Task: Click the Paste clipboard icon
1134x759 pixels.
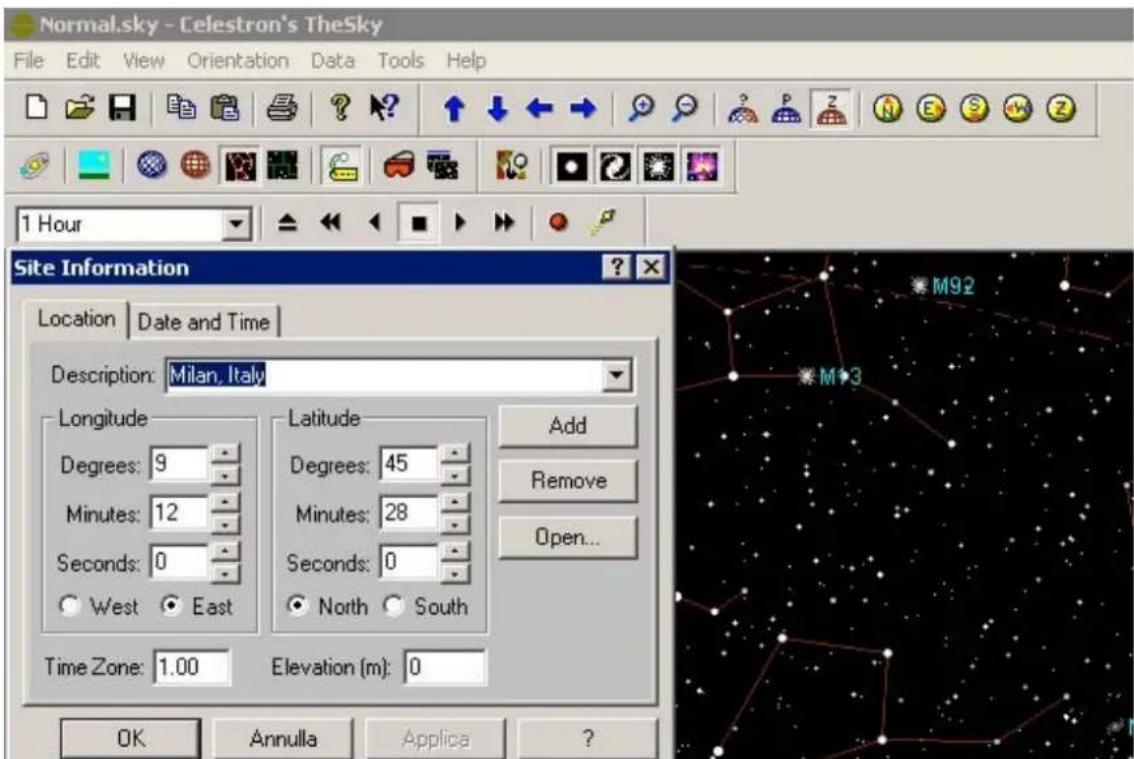Action: [225, 108]
